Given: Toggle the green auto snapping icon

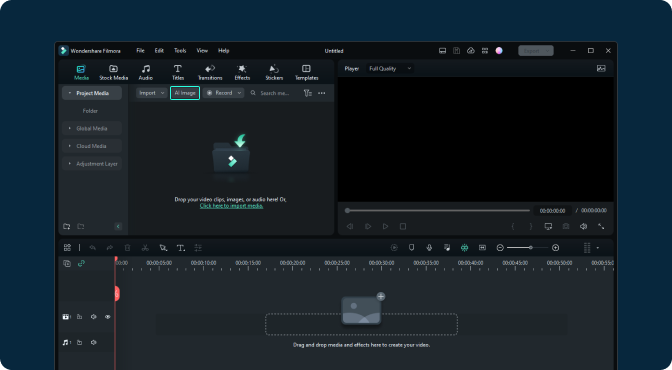Looking at the screenshot, I should coord(465,247).
